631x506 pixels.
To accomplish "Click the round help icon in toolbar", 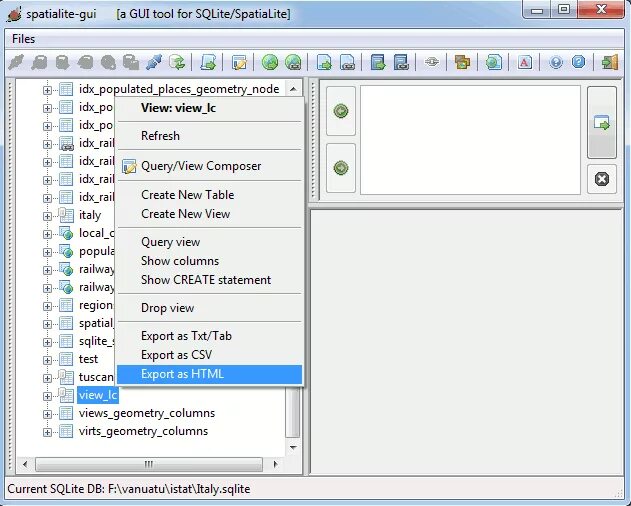I will click(x=556, y=62).
